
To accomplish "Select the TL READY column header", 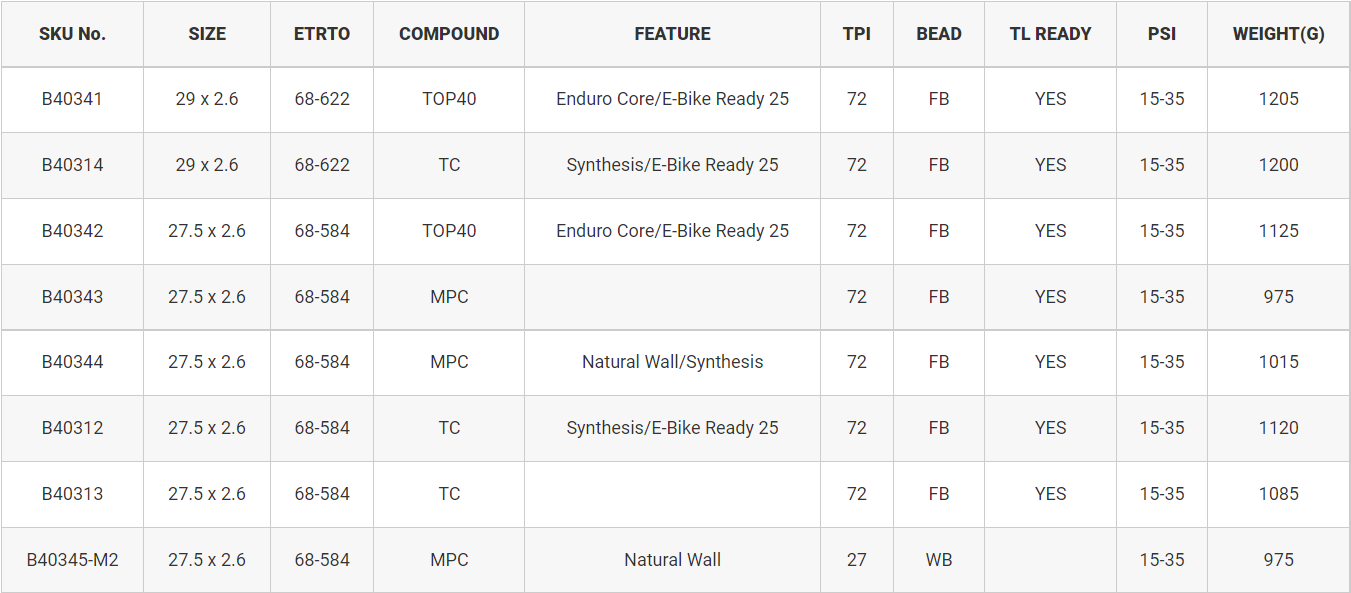I will (x=1050, y=34).
